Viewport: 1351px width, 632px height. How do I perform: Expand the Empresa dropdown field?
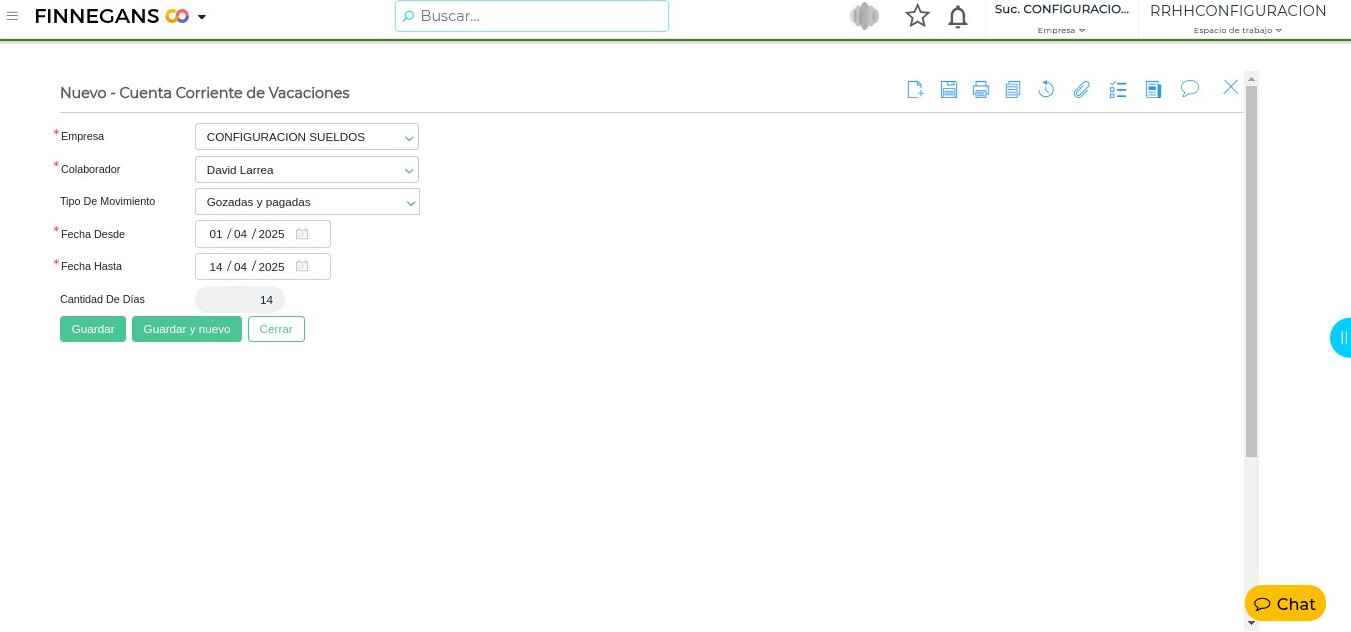tap(307, 137)
